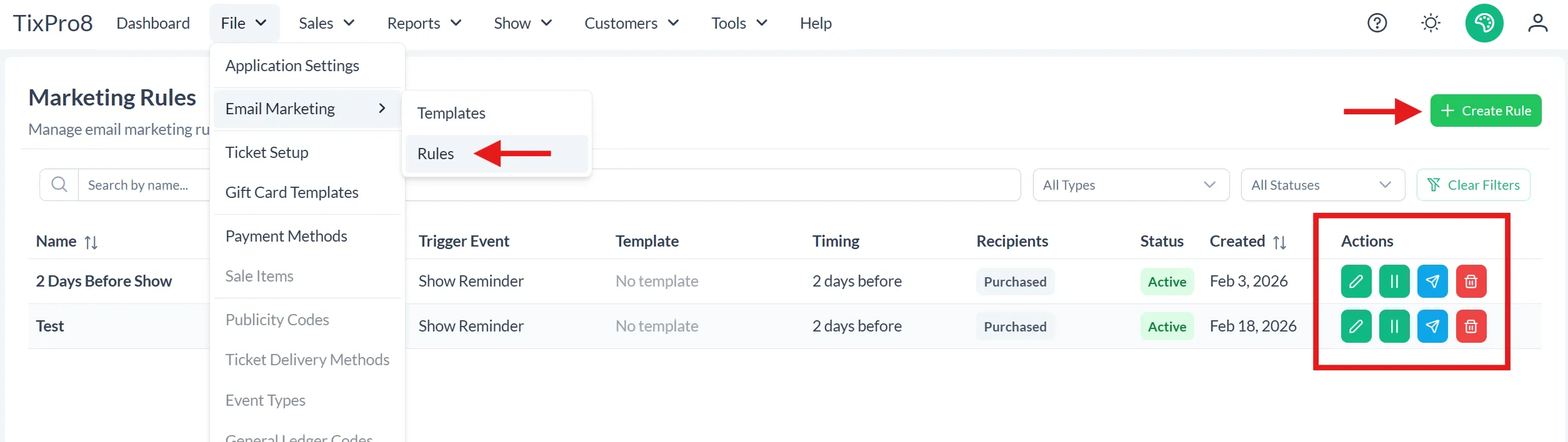Click Clear Filters button
Viewport: 1568px width, 442px height.
[x=1473, y=185]
